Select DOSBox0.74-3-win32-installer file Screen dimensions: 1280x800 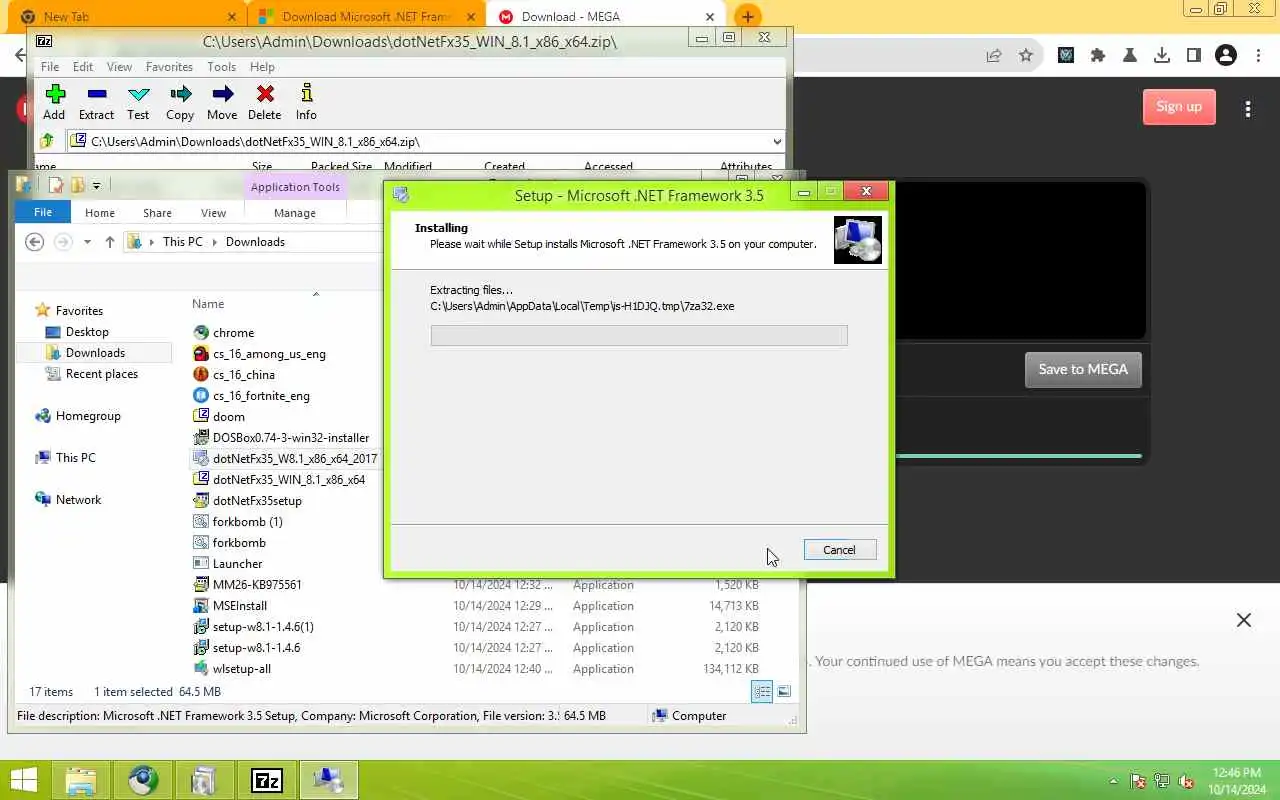tap(291, 438)
